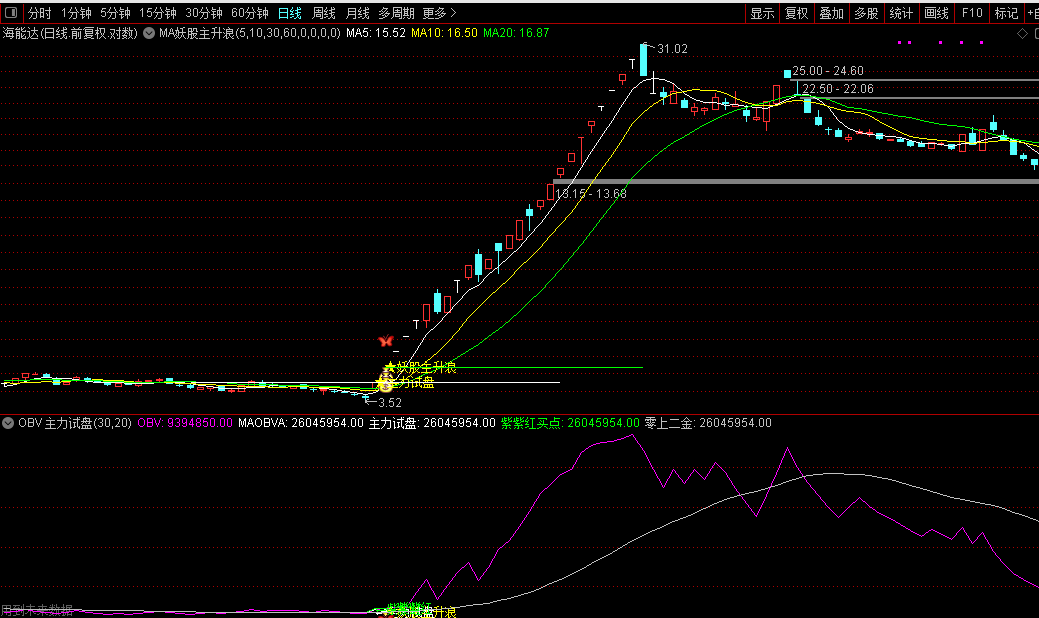Switch to 1分钟 period

pyautogui.click(x=76, y=13)
